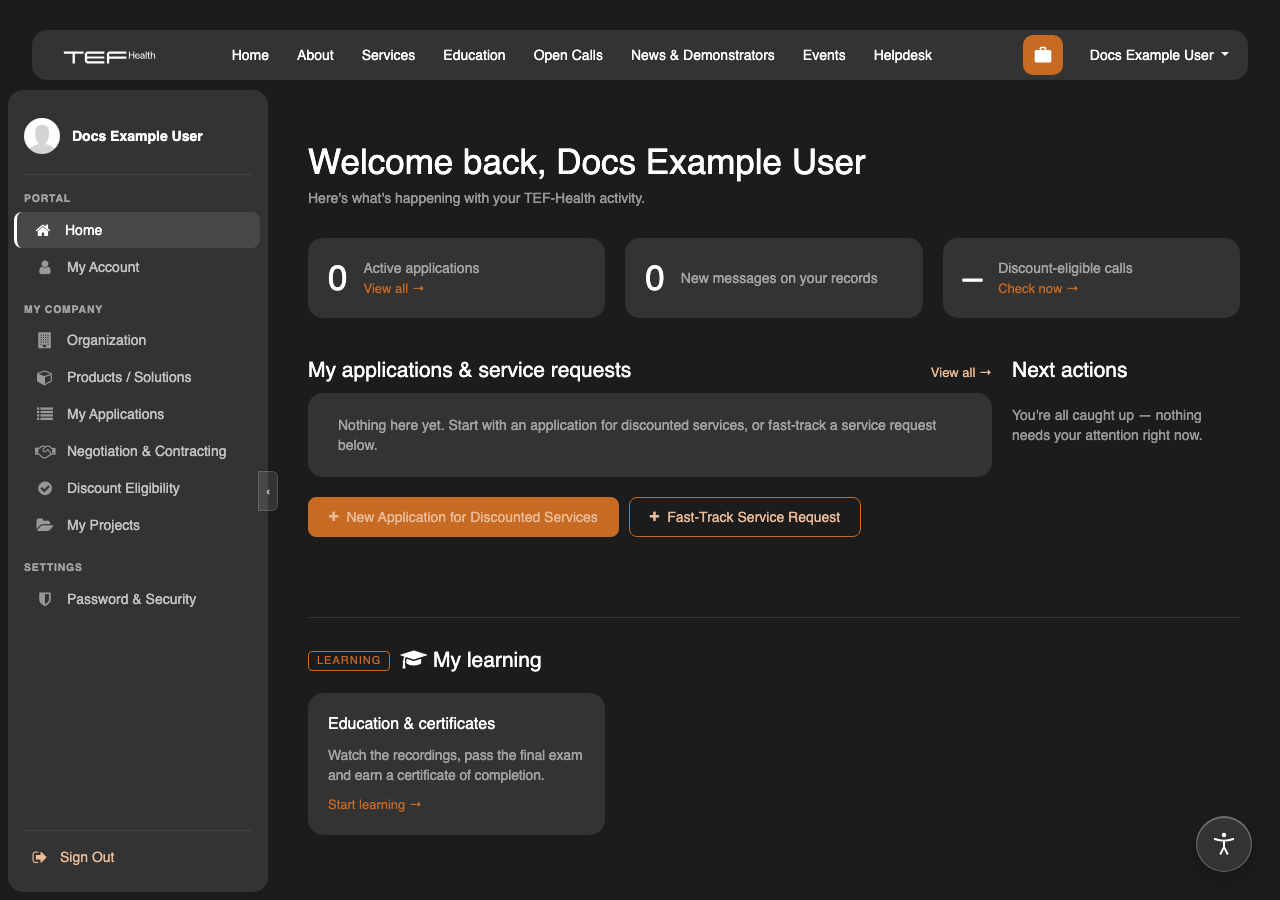This screenshot has width=1280, height=900.
Task: Open the Docs Example User dropdown menu
Action: click(x=1159, y=55)
